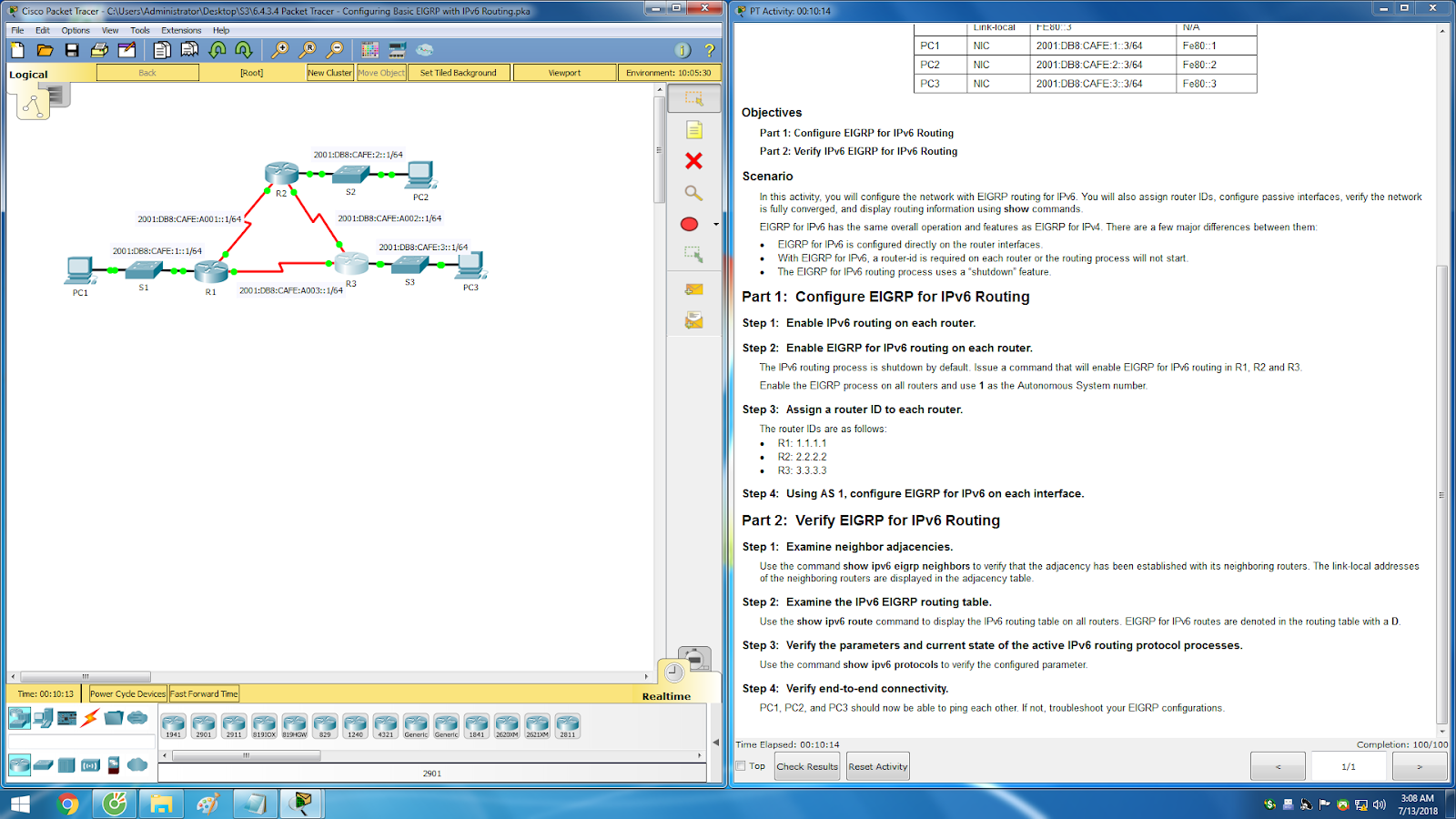1456x819 pixels.
Task: Add a Simple PDU envelope
Action: [693, 289]
